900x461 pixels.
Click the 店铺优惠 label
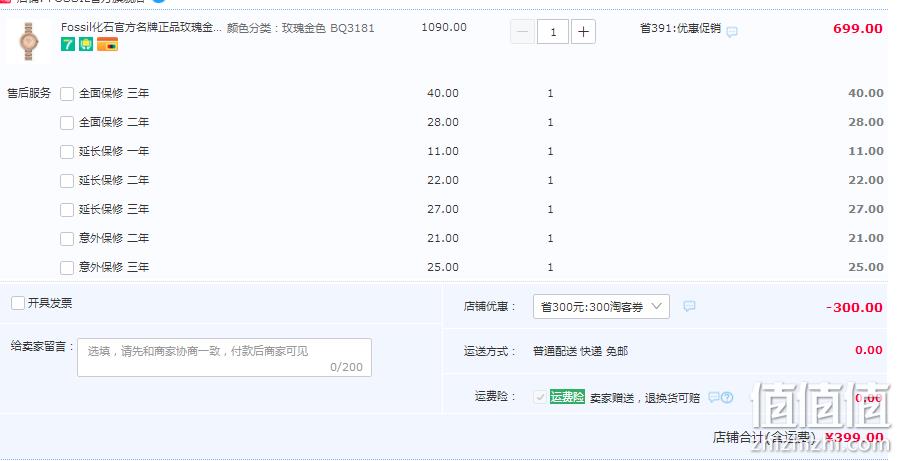pyautogui.click(x=489, y=307)
